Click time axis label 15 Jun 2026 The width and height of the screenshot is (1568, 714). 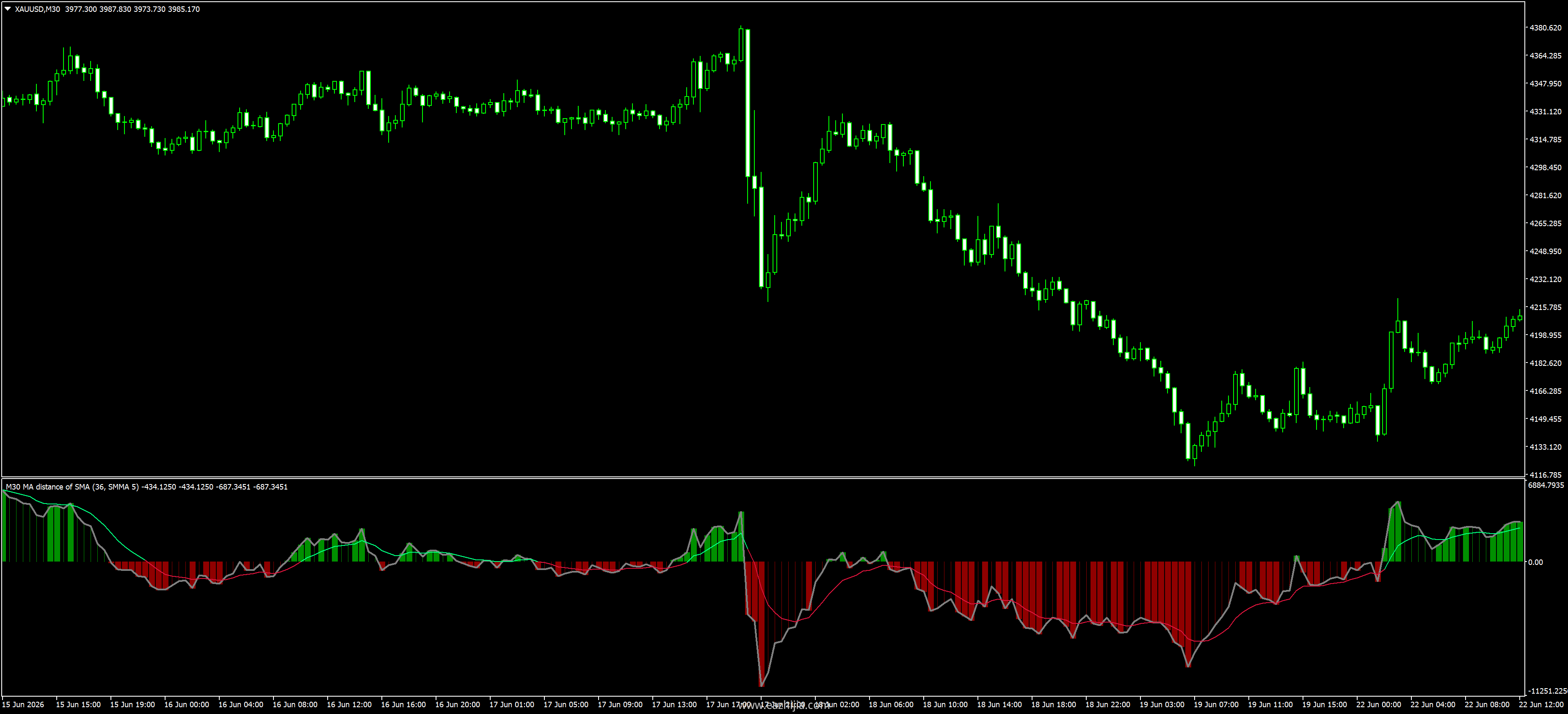(23, 706)
